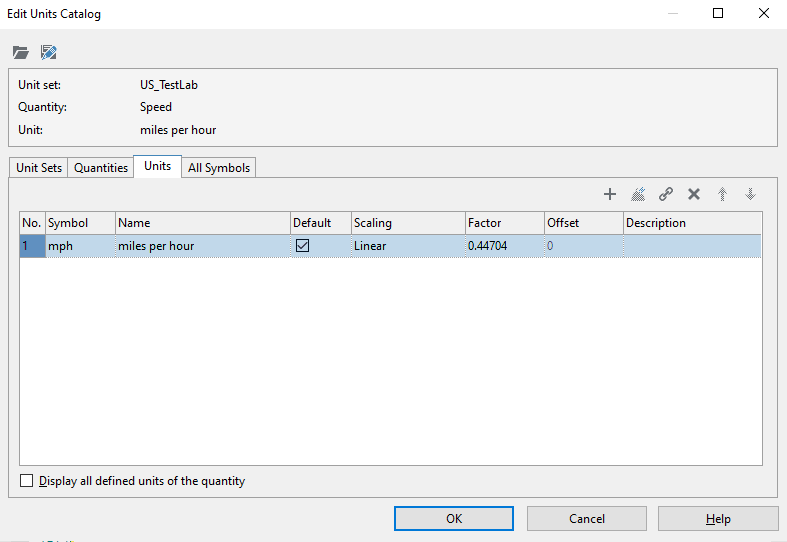Select the Factor cell showing 0.44704
This screenshot has height=542, width=787.
503,246
